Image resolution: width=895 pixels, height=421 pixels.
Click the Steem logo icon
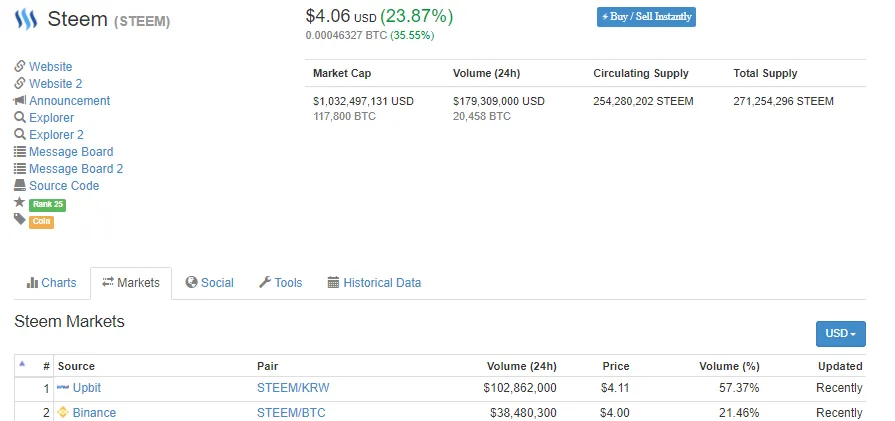(x=26, y=19)
